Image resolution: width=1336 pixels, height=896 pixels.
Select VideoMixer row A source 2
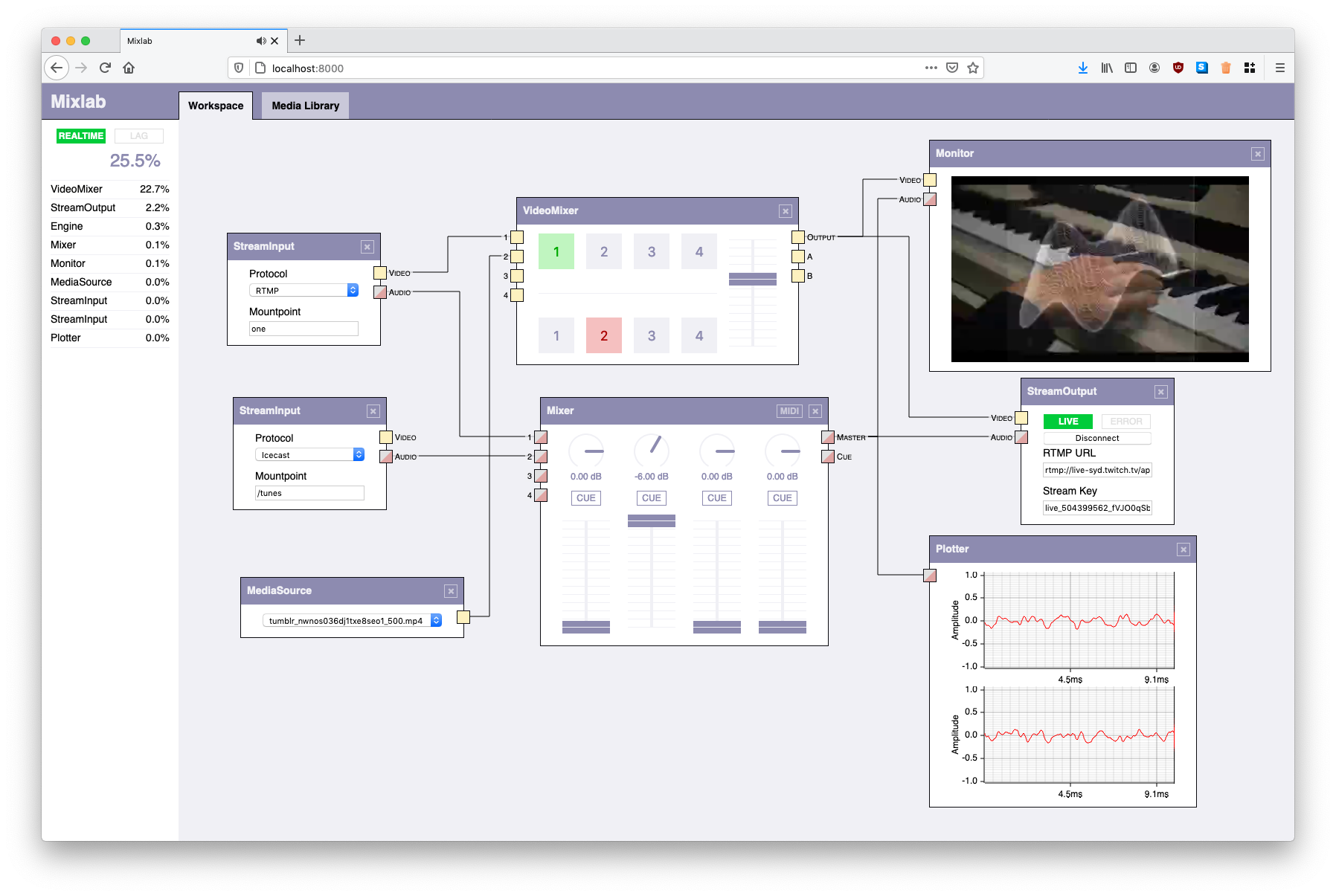604,251
